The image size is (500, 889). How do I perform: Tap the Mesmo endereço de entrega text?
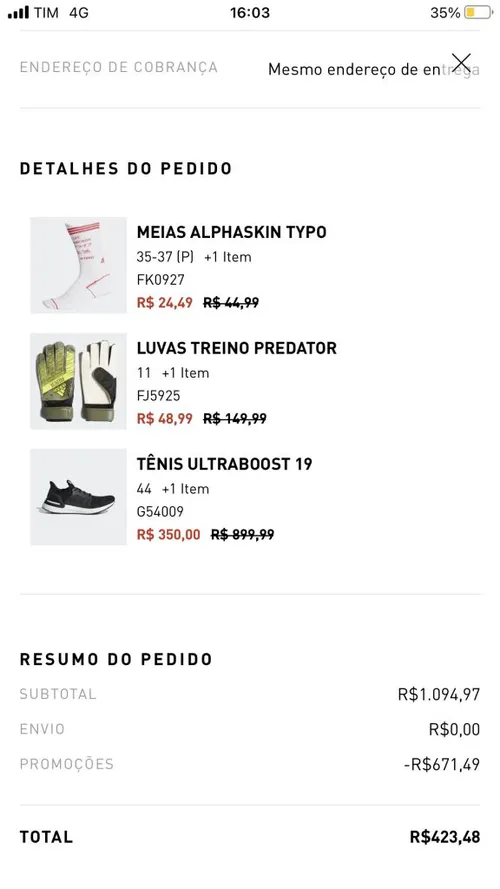tap(374, 69)
